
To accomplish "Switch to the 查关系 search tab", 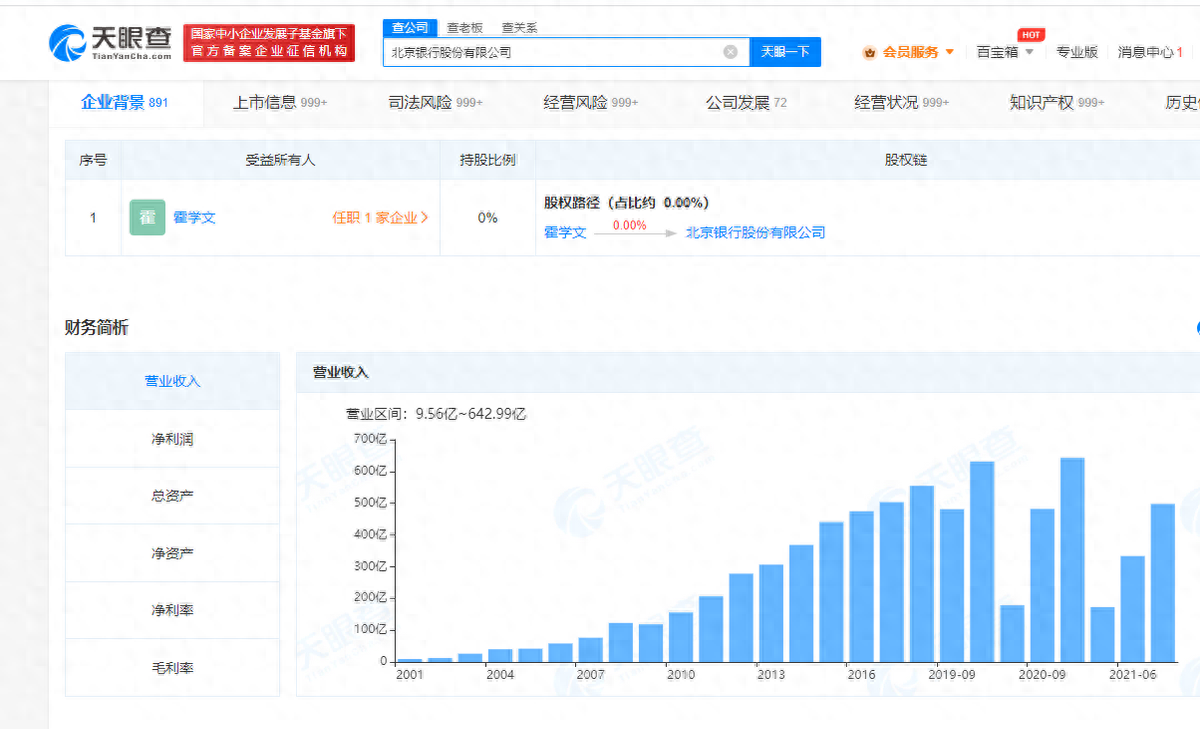I will point(519,28).
